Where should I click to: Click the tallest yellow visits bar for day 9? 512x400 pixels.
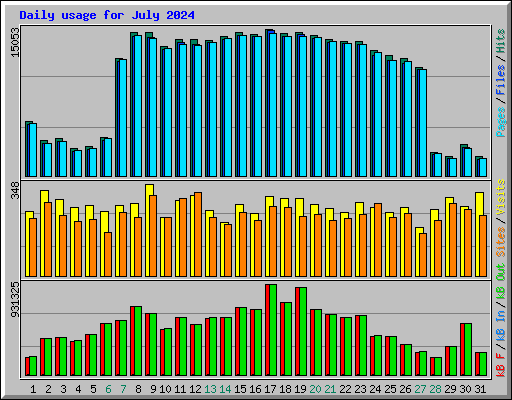point(149,230)
